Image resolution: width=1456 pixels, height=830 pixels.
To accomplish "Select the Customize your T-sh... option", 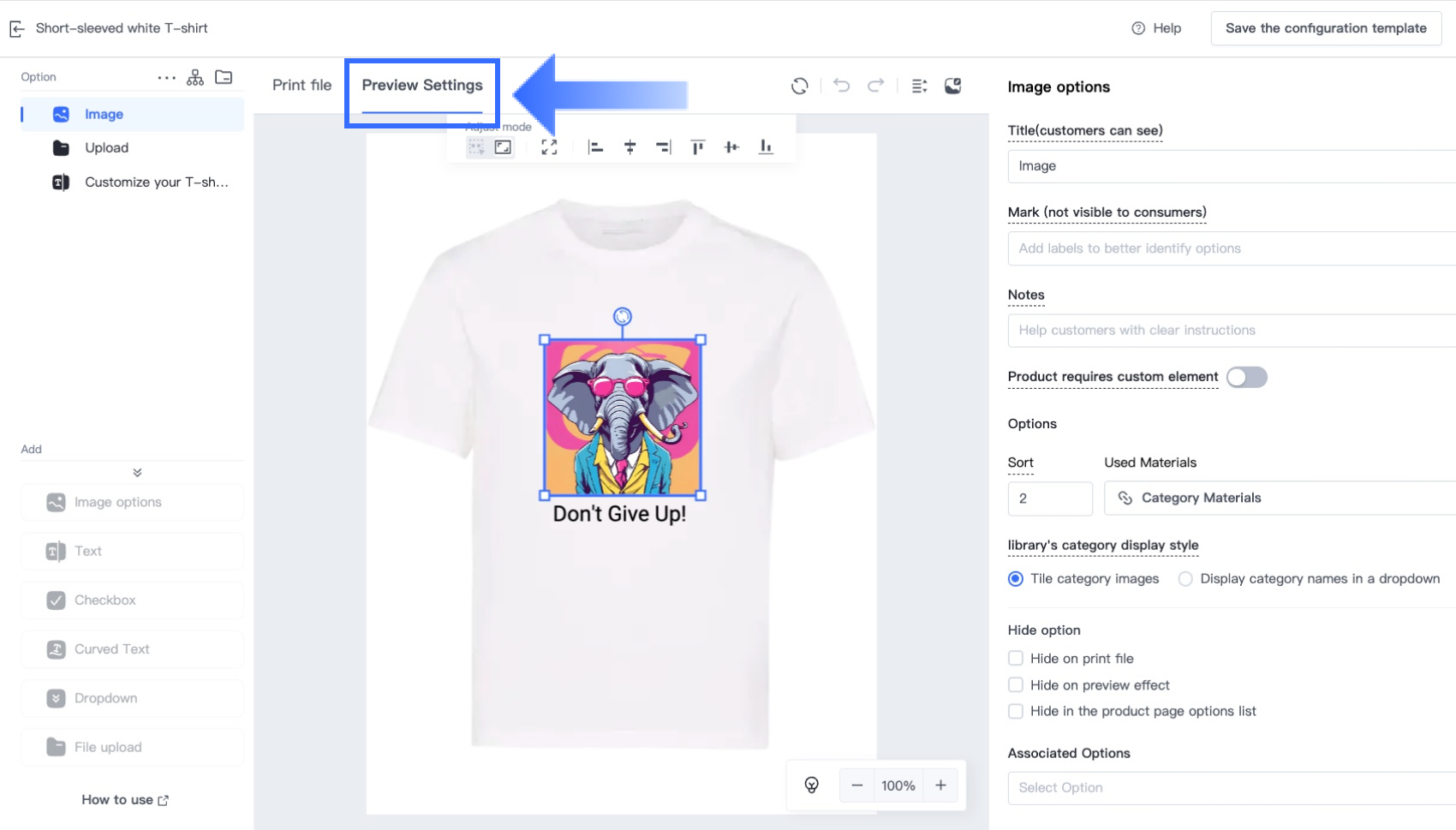I will tap(133, 182).
